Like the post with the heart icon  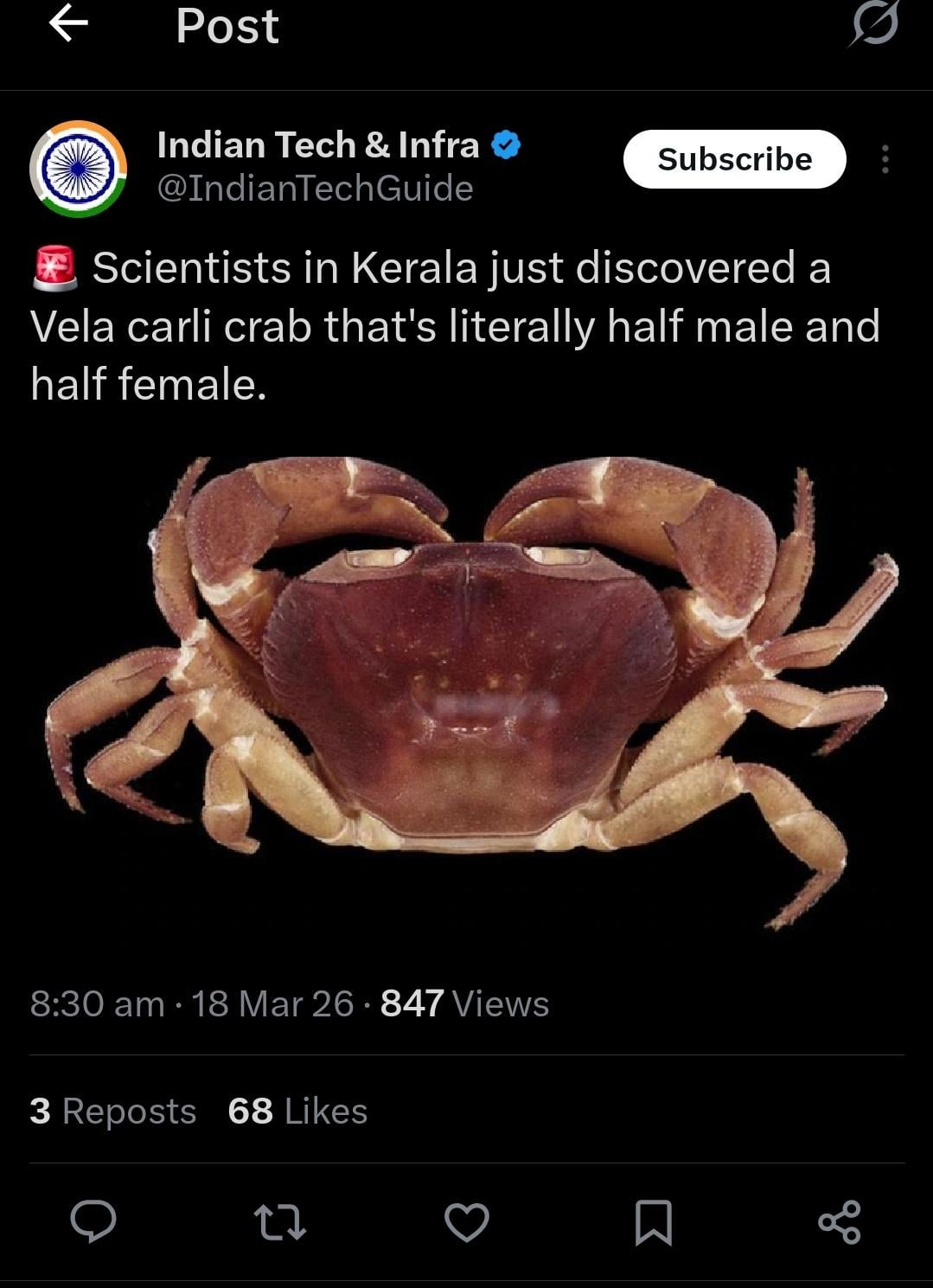tap(467, 1222)
